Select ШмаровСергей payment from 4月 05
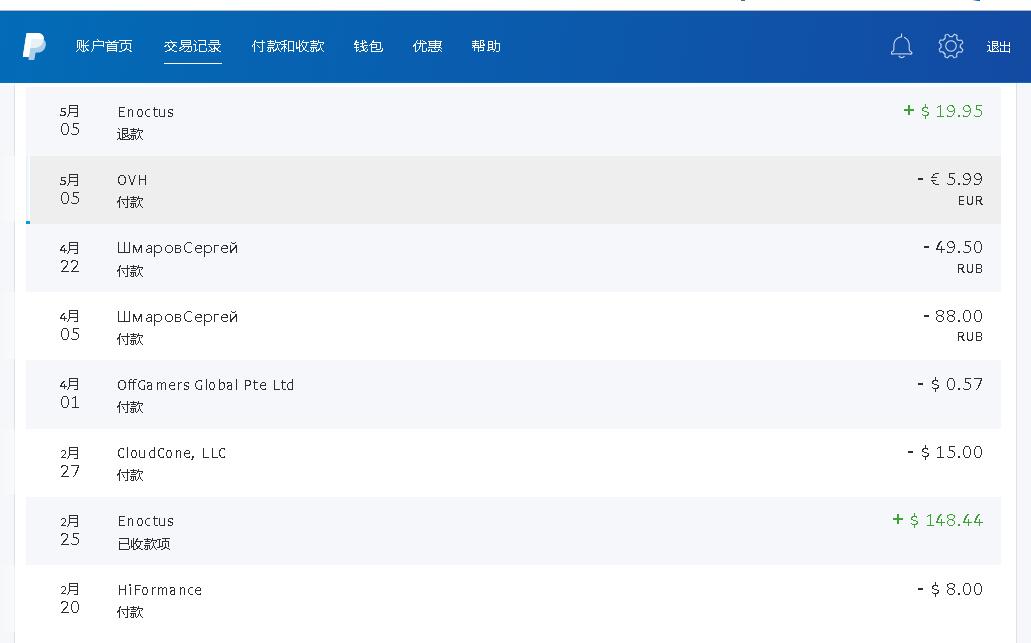Image resolution: width=1031 pixels, height=643 pixels. [x=513, y=327]
